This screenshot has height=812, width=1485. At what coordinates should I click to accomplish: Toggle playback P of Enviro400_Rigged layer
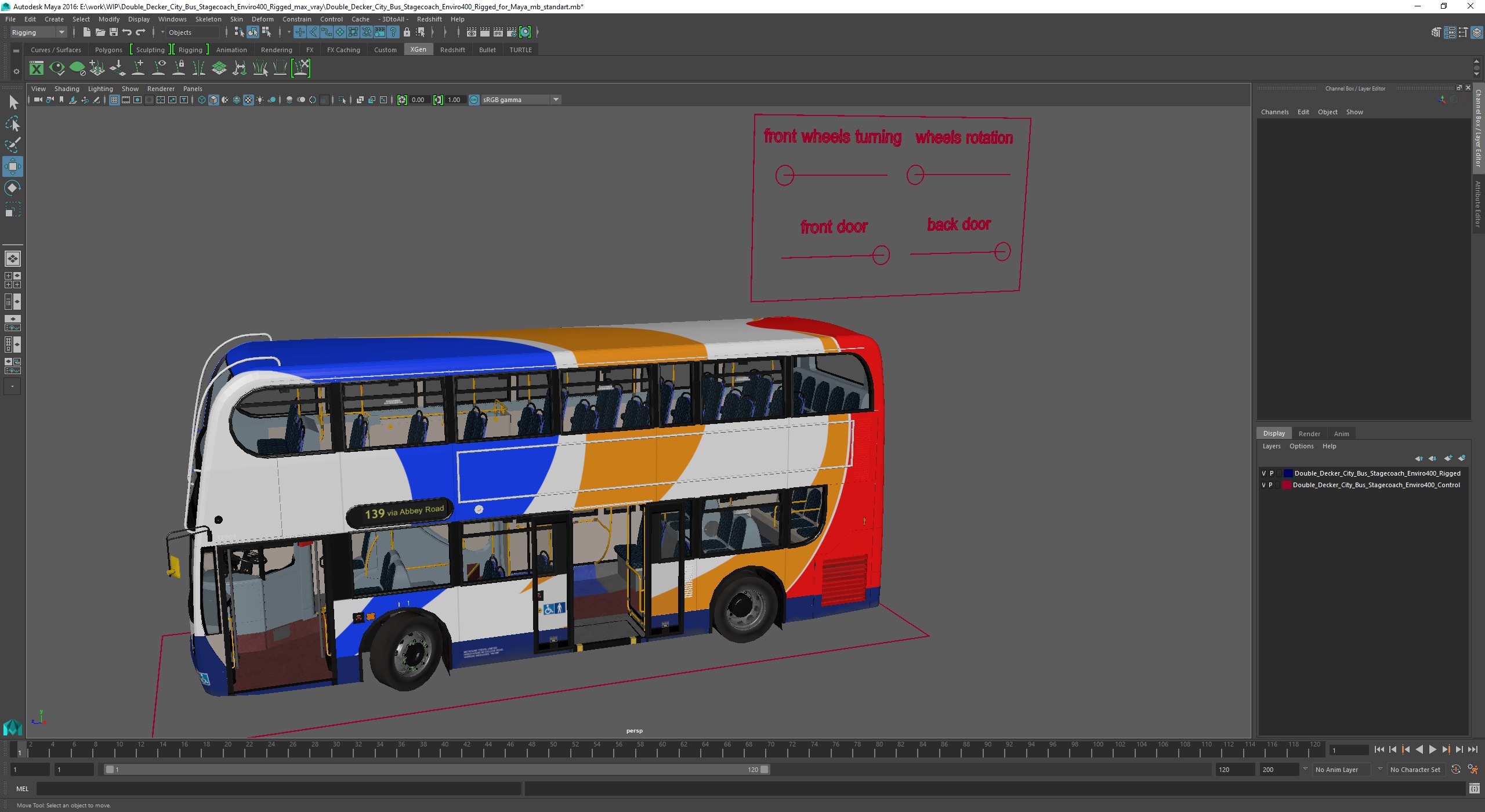[1272, 473]
